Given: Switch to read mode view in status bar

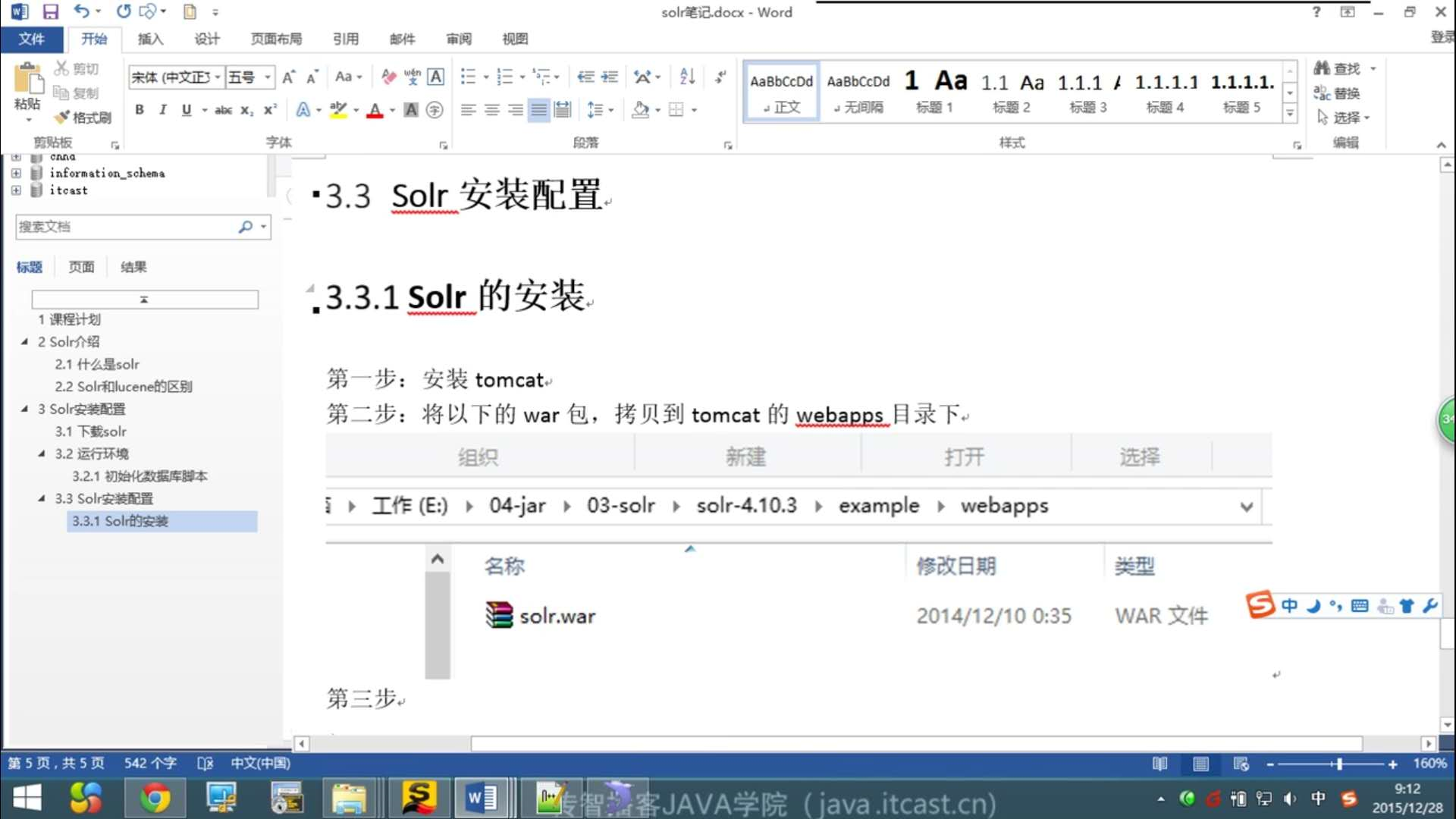Looking at the screenshot, I should coord(1160,764).
